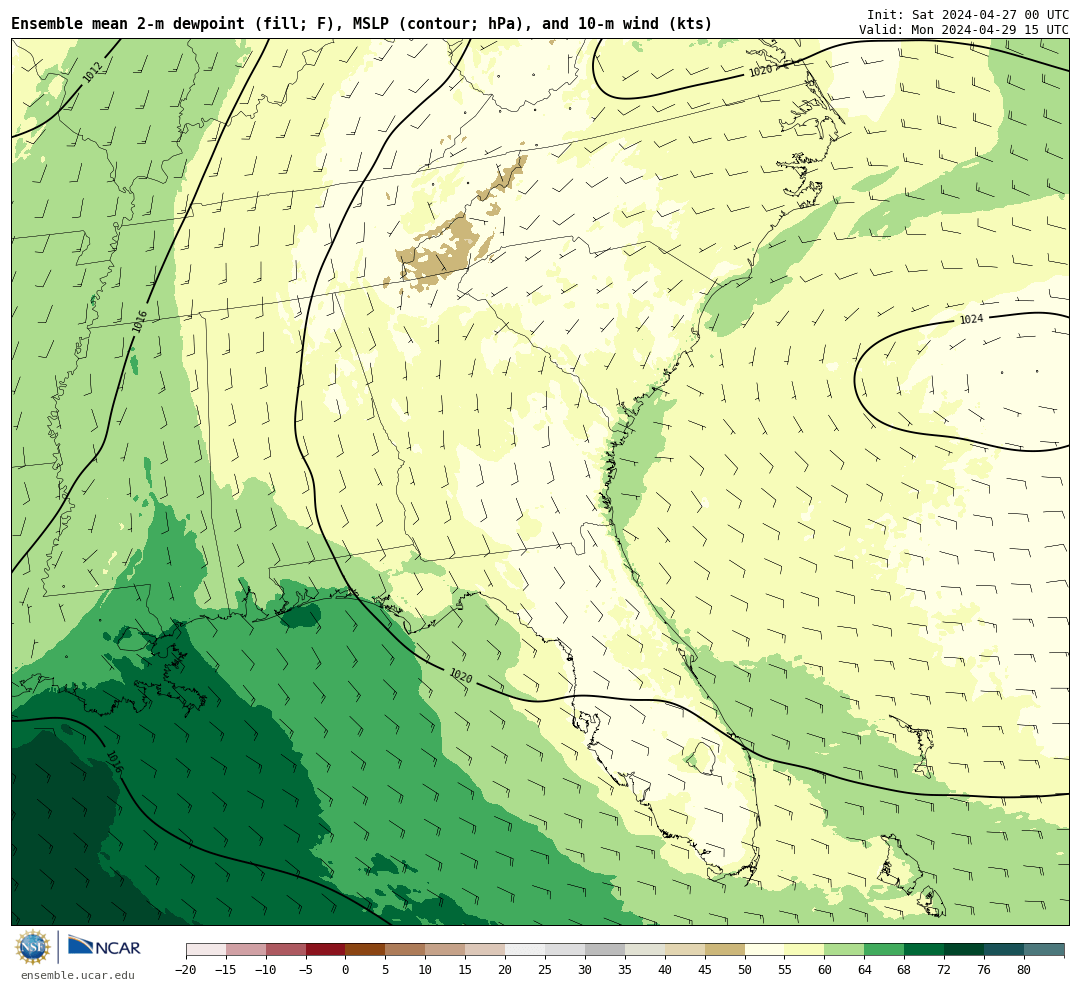The image size is (1080, 988).
Task: Pick the 76 to 80 dark teal swatch
Action: (1005, 949)
